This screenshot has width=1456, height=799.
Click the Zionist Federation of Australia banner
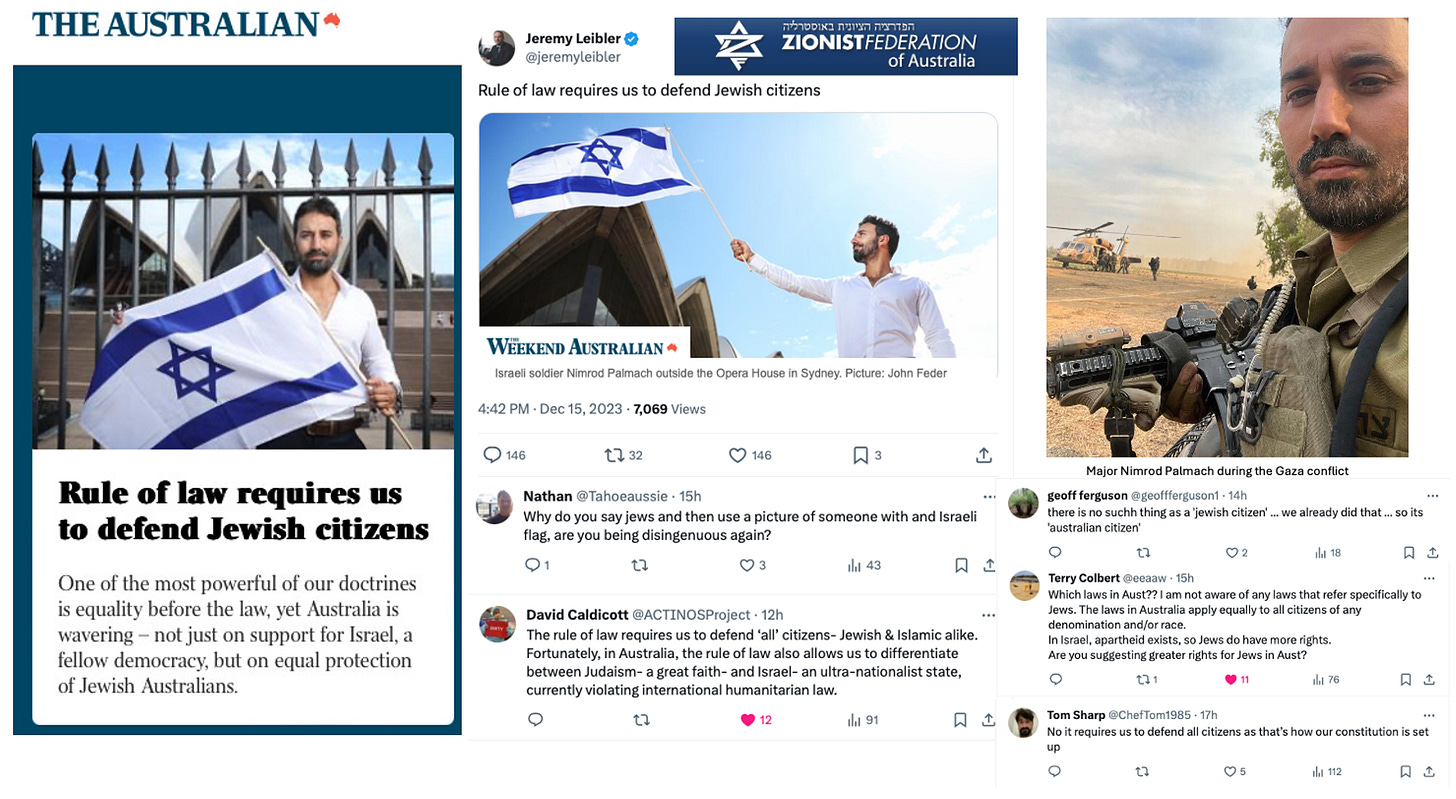coord(846,46)
